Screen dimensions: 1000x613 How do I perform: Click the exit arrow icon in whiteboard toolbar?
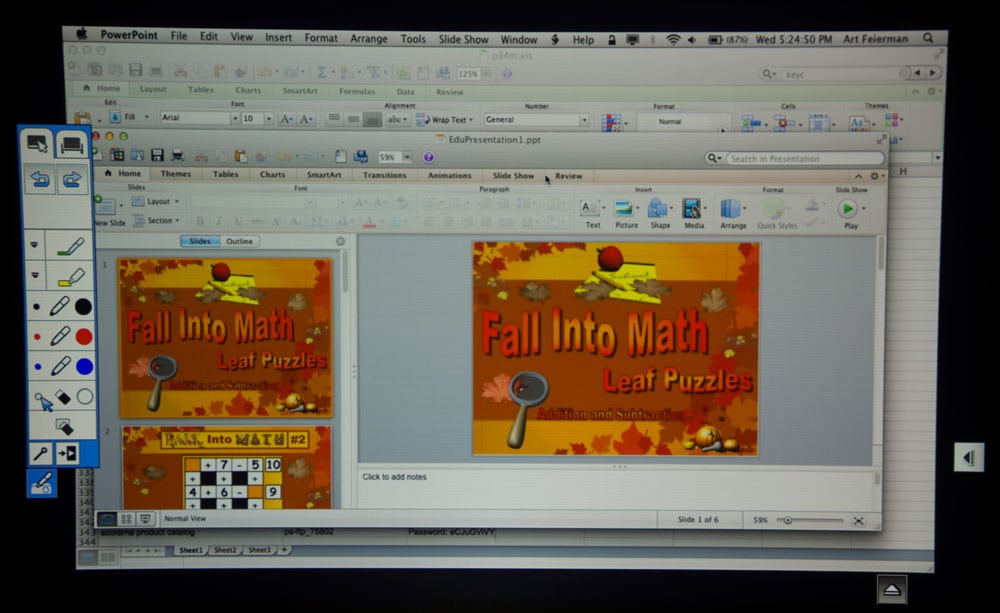pos(67,454)
